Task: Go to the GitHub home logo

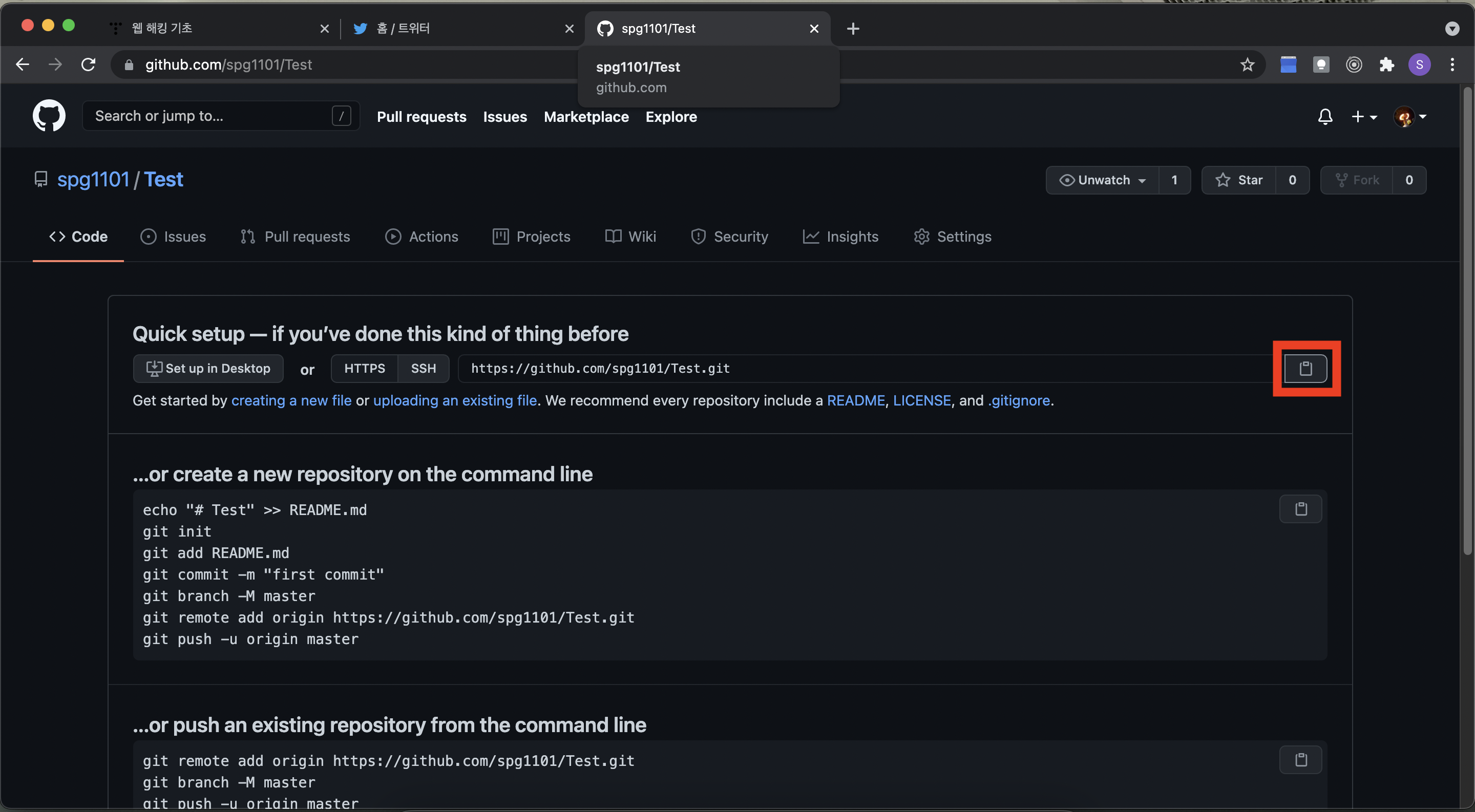Action: [x=49, y=116]
